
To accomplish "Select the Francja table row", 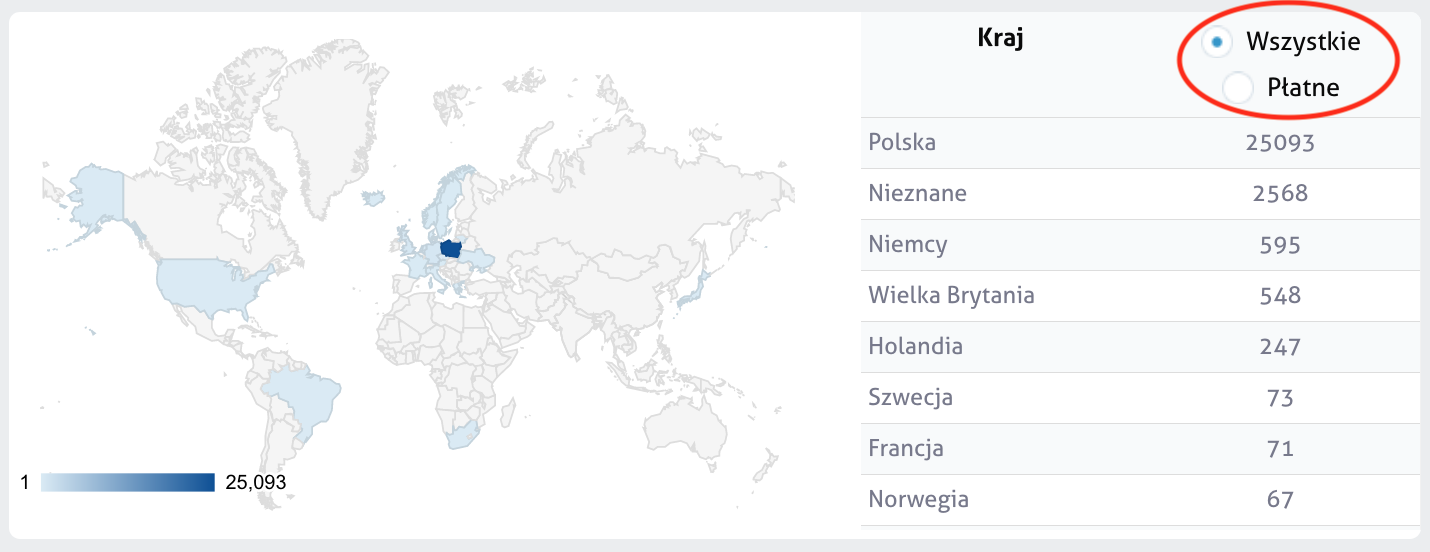I will tap(1140, 448).
